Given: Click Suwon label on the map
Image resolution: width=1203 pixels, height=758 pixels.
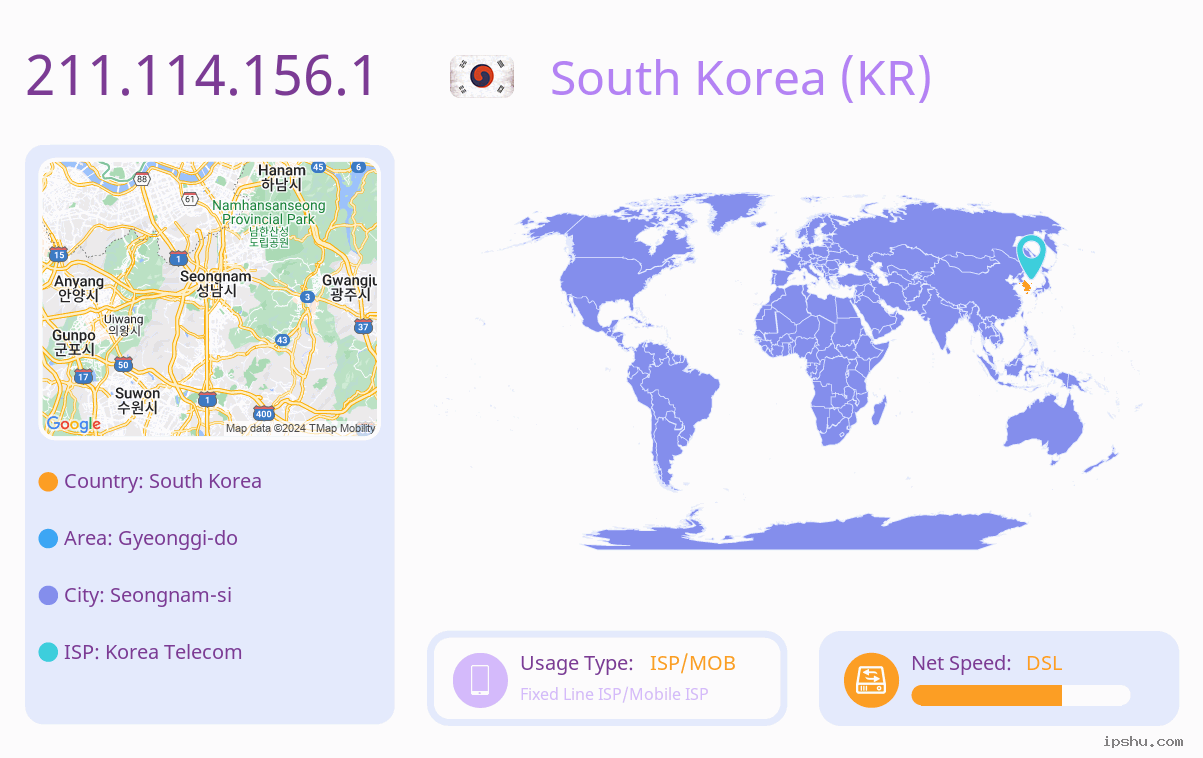Looking at the screenshot, I should pyautogui.click(x=137, y=400).
